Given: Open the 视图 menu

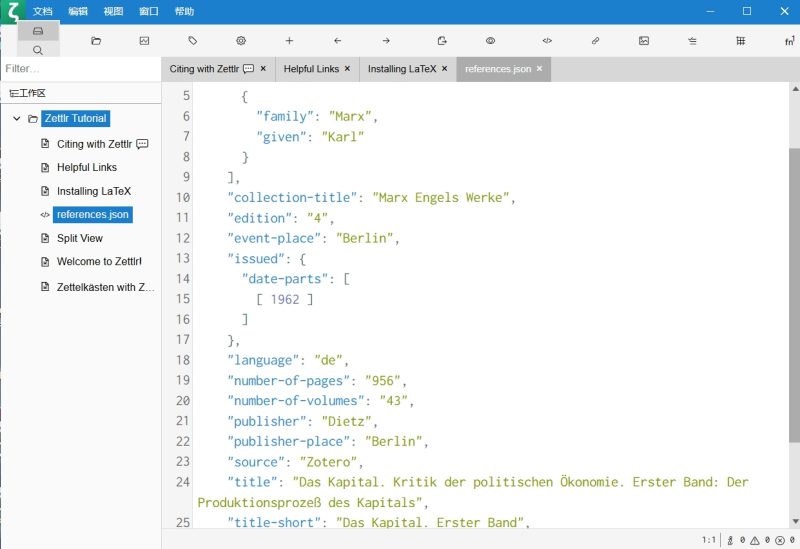Looking at the screenshot, I should coord(113,11).
